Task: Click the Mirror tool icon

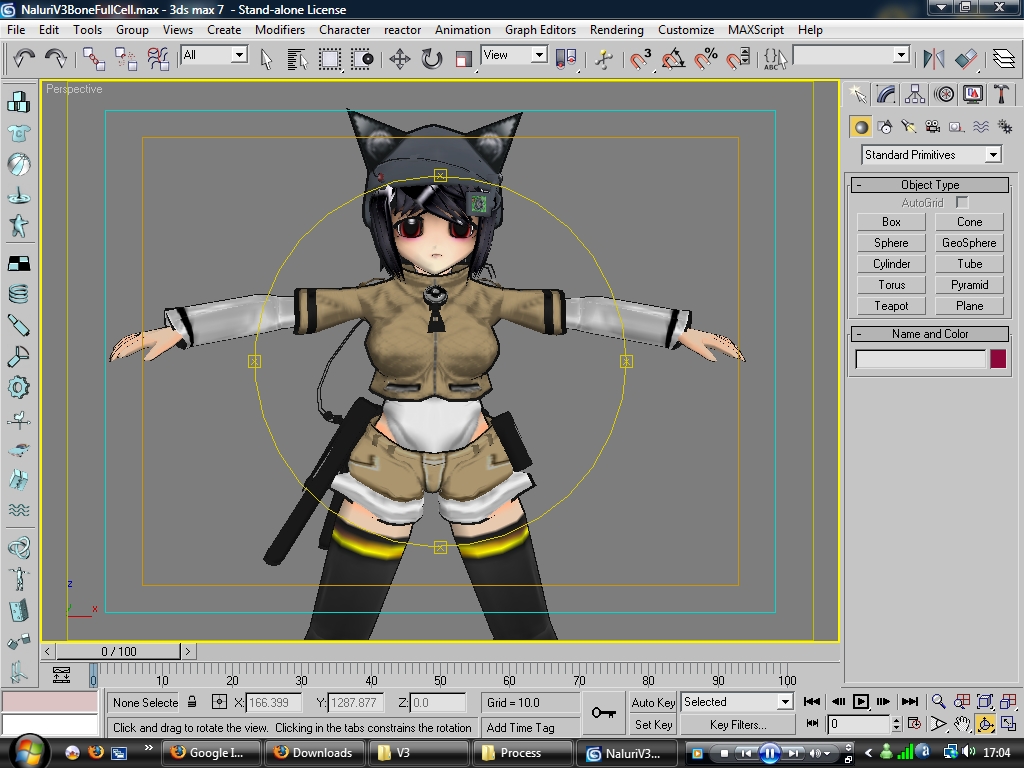Action: click(934, 59)
